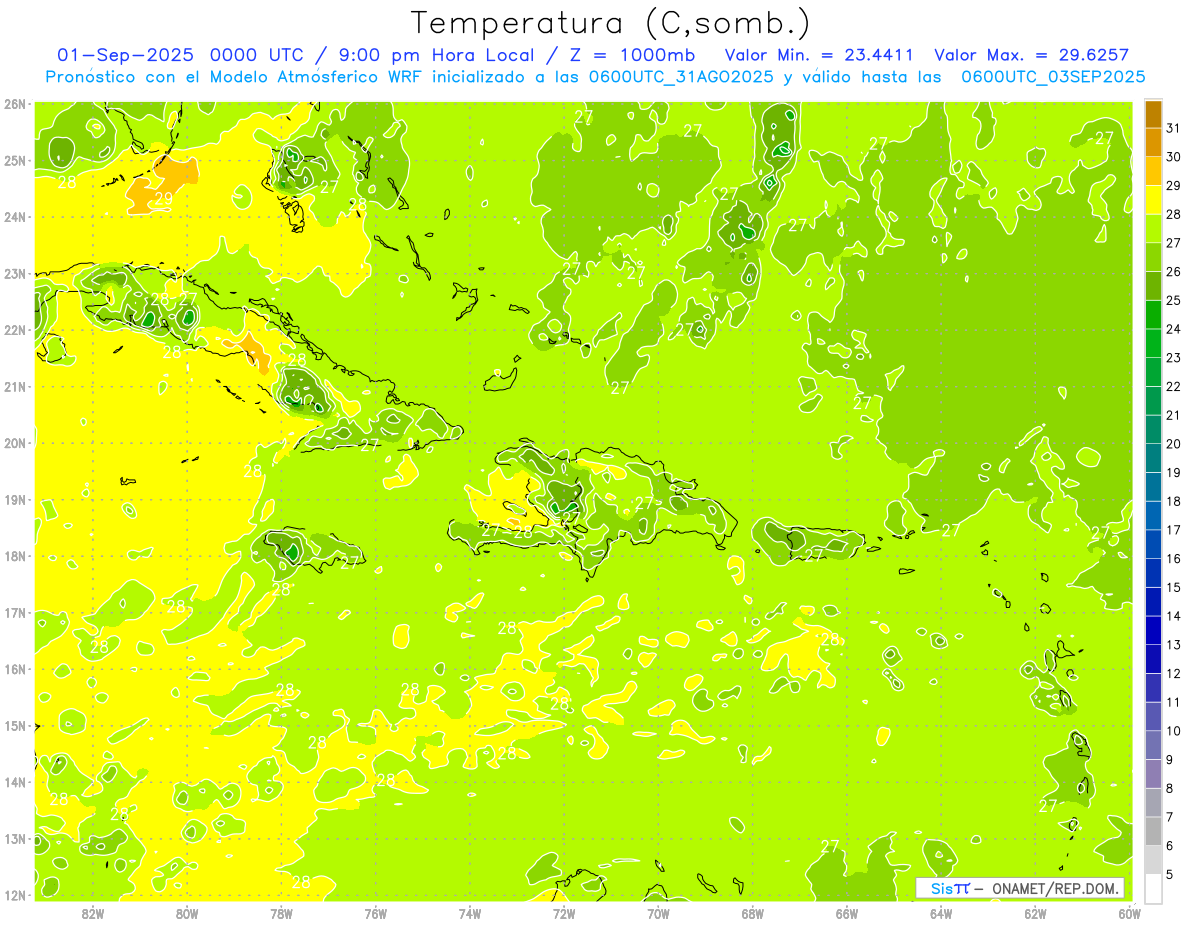Click the teal swatch between 19 and 20
This screenshot has height=927, width=1200.
tap(1153, 458)
